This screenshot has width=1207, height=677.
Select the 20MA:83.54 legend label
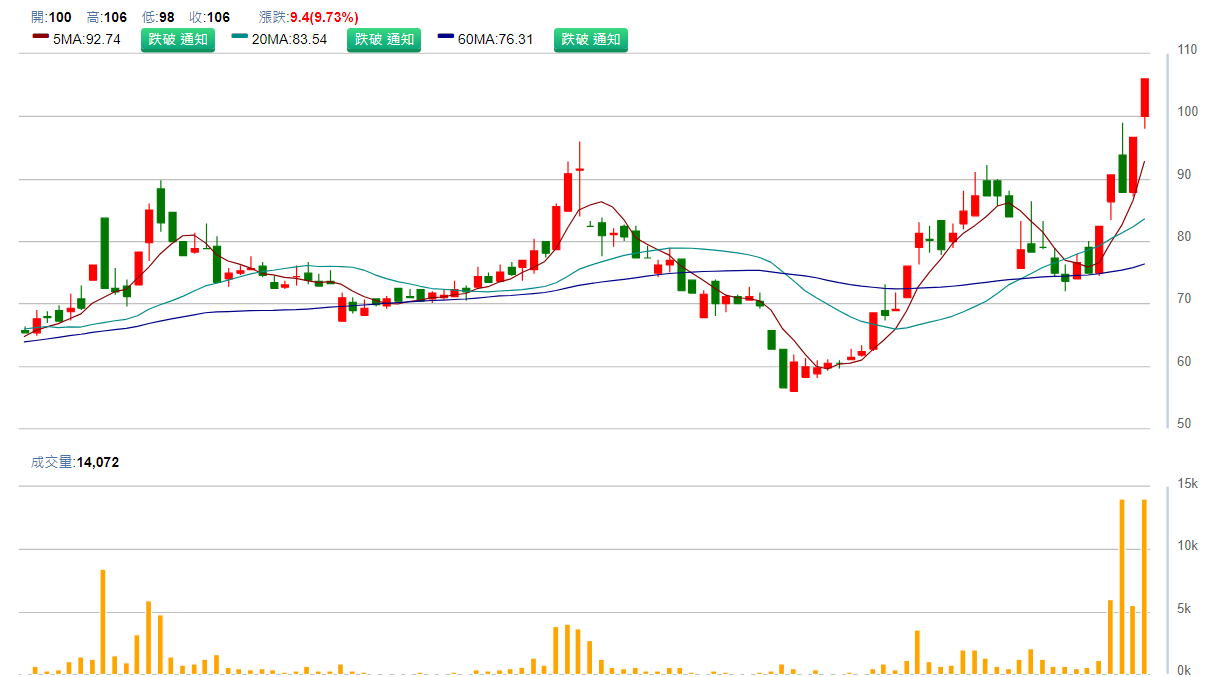pyautogui.click(x=289, y=40)
